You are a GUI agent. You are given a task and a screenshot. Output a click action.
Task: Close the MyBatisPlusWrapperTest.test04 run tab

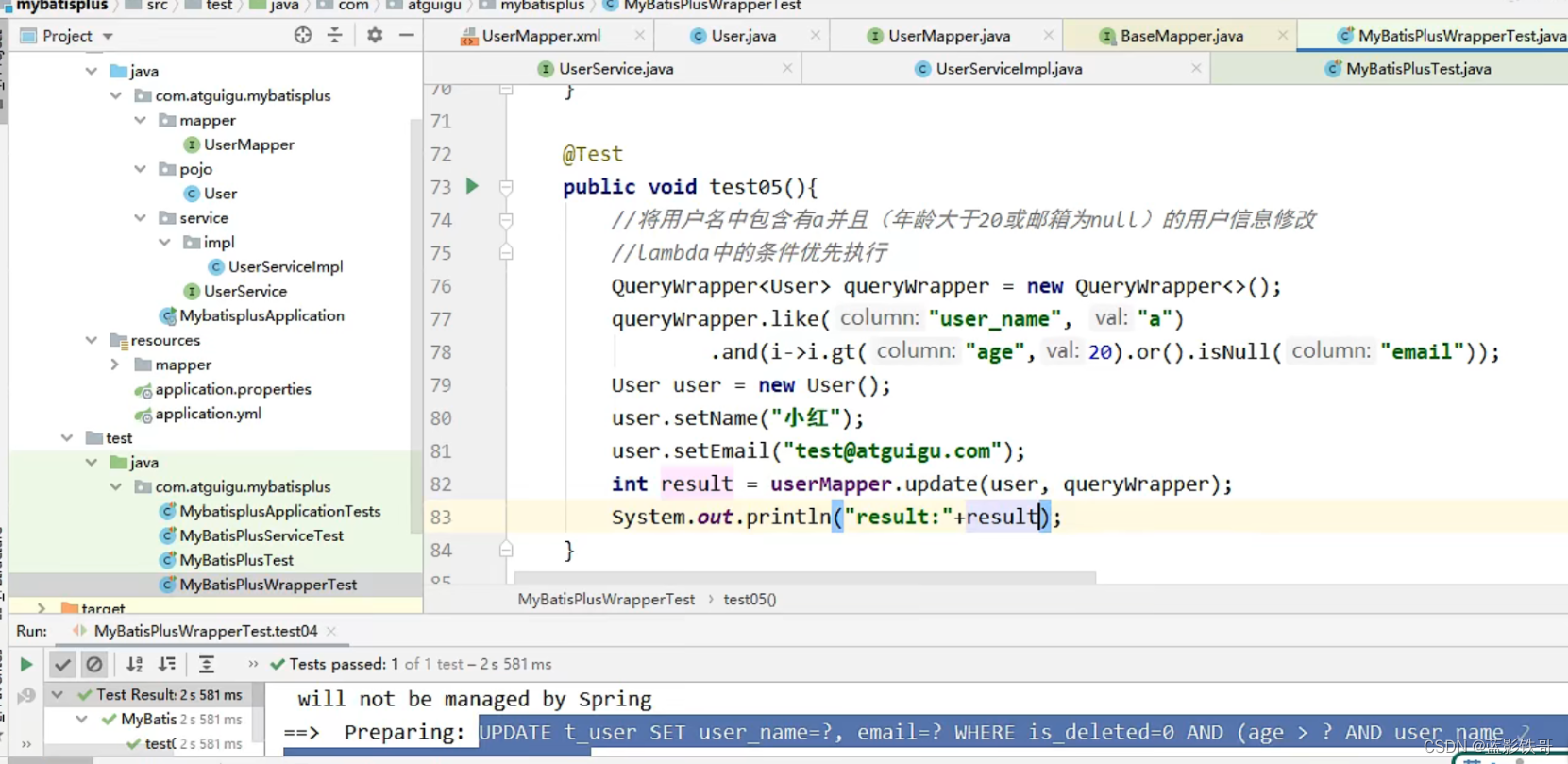331,631
